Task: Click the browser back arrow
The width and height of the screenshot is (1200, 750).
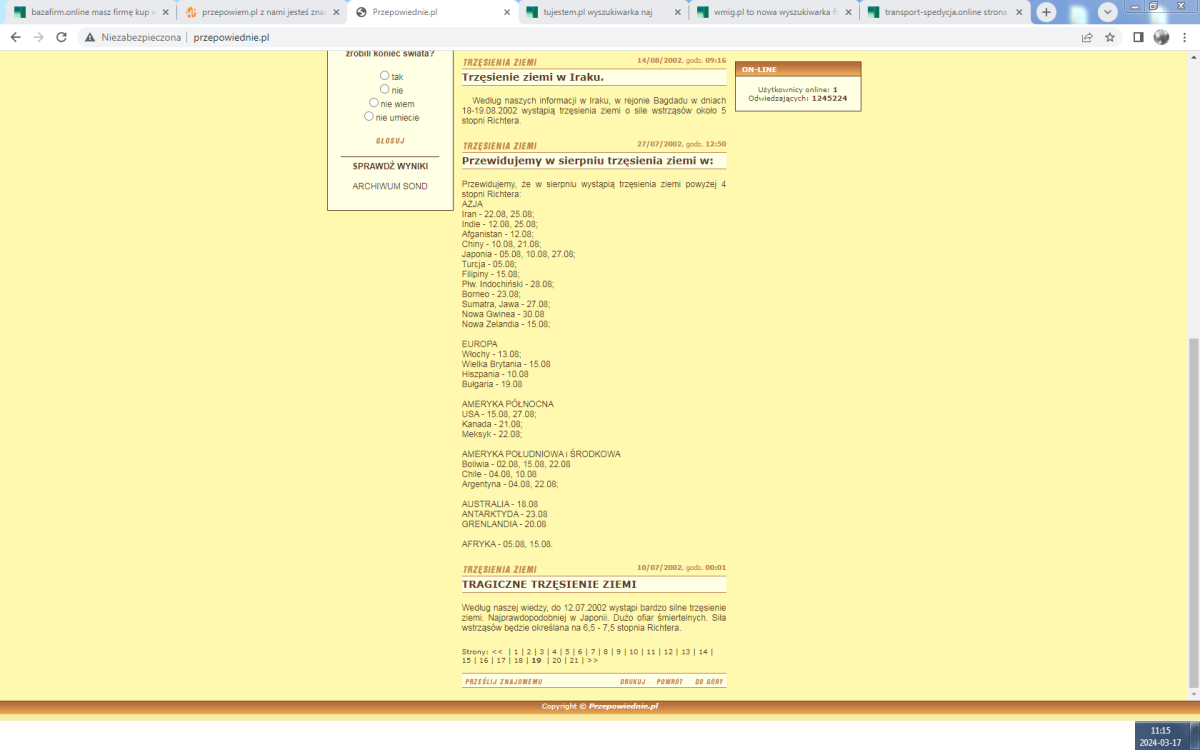Action: pos(15,37)
